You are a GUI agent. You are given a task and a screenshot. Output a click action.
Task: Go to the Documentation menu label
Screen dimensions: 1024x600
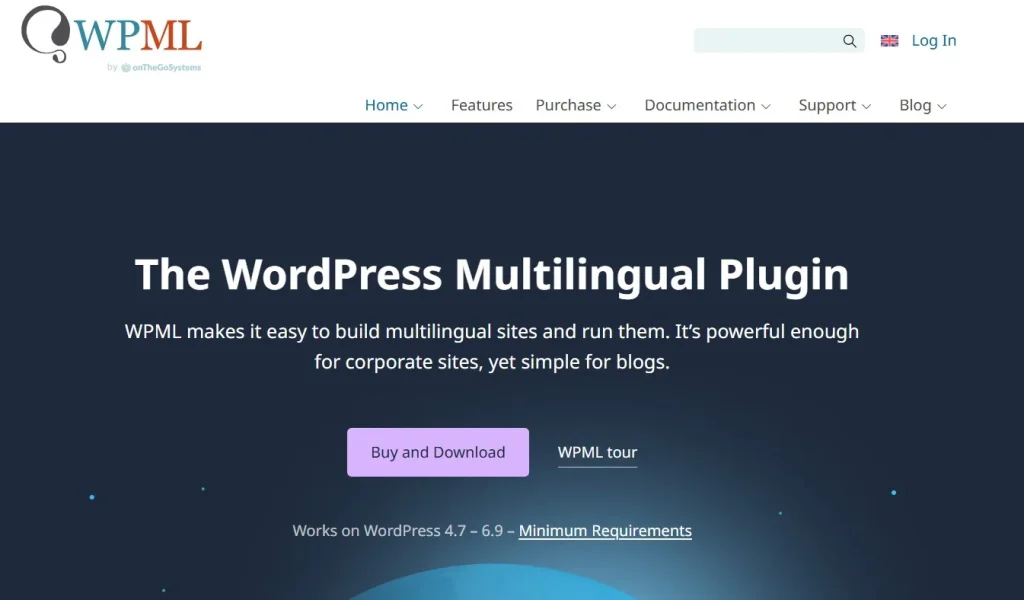699,105
